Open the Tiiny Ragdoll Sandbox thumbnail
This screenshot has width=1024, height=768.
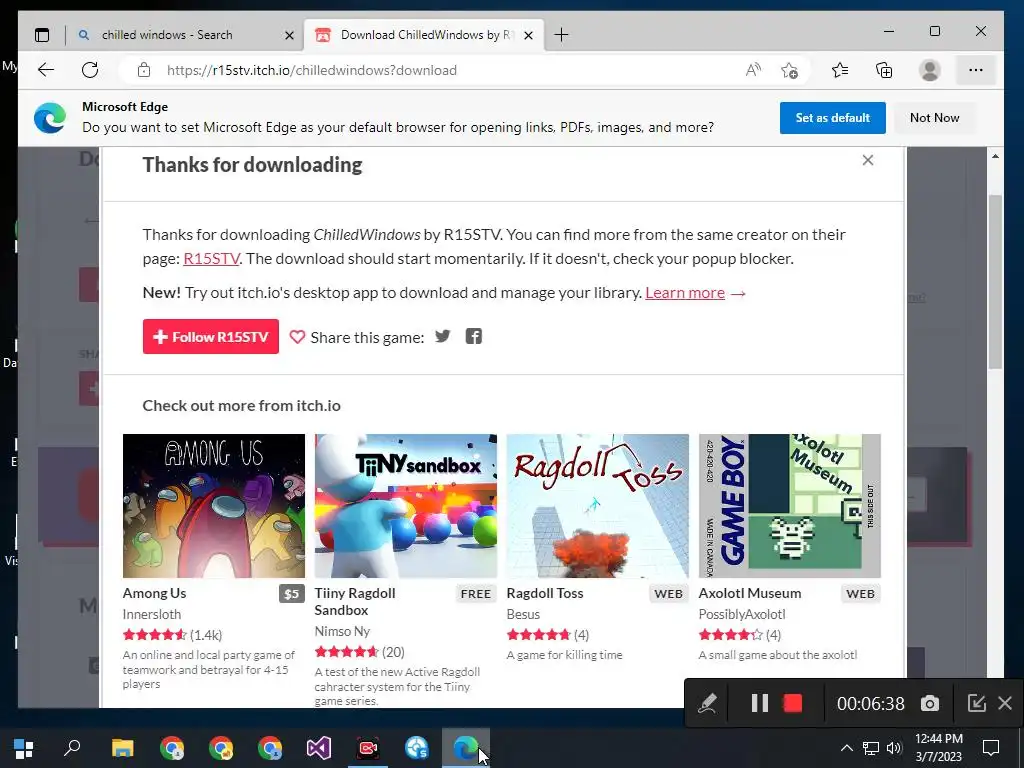coord(406,505)
